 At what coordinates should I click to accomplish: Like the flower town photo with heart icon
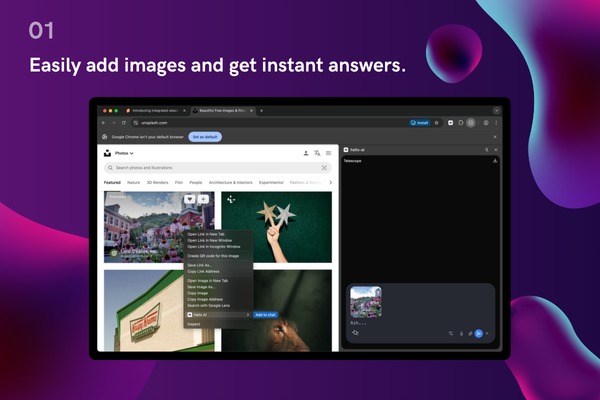pyautogui.click(x=190, y=199)
